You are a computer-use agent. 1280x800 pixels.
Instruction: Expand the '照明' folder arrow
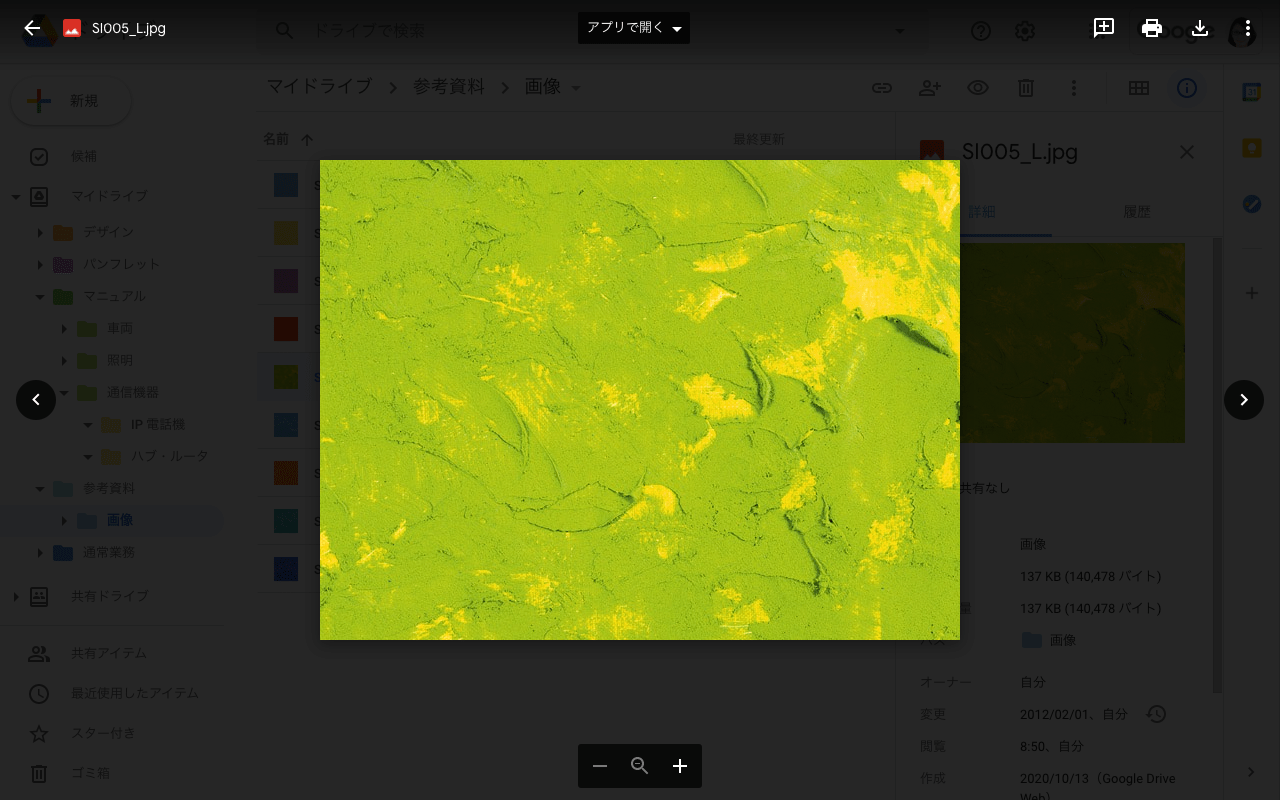point(64,360)
